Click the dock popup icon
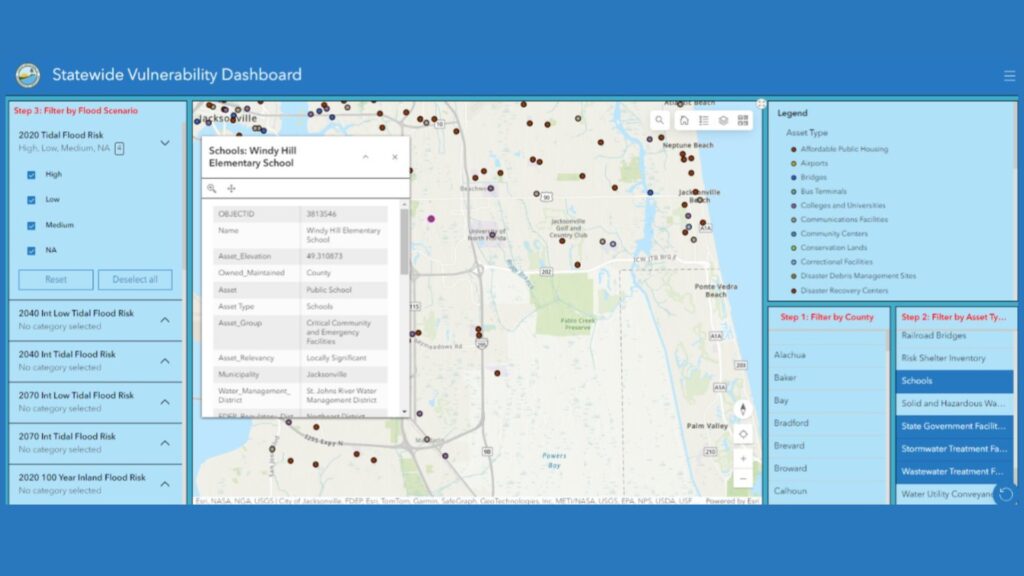The height and width of the screenshot is (576, 1024). (231, 189)
